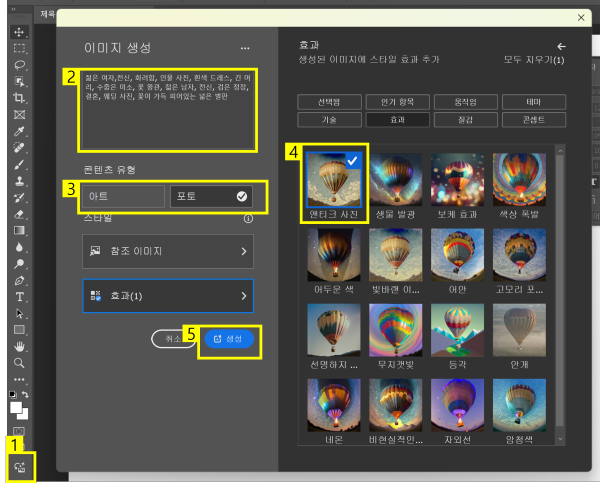600x483 pixels.
Task: Select the Eraser tool
Action: tap(19, 214)
